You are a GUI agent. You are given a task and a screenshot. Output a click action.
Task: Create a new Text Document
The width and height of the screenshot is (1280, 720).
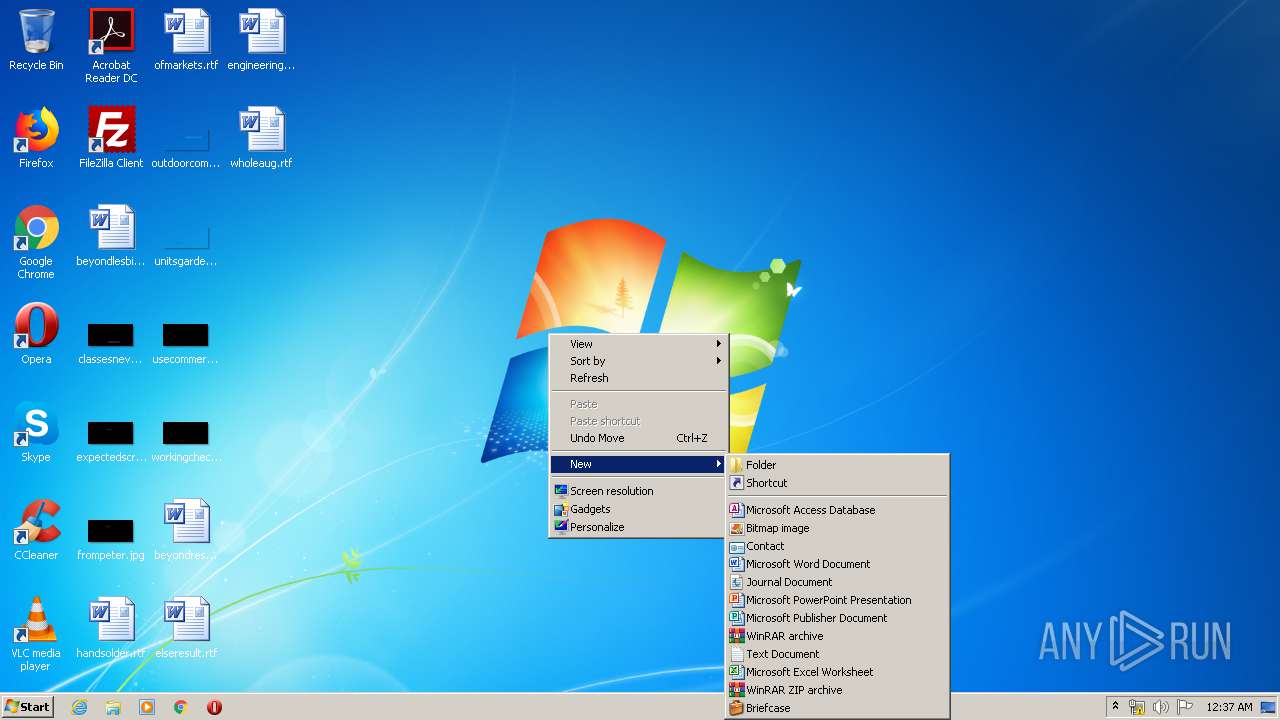(837, 654)
